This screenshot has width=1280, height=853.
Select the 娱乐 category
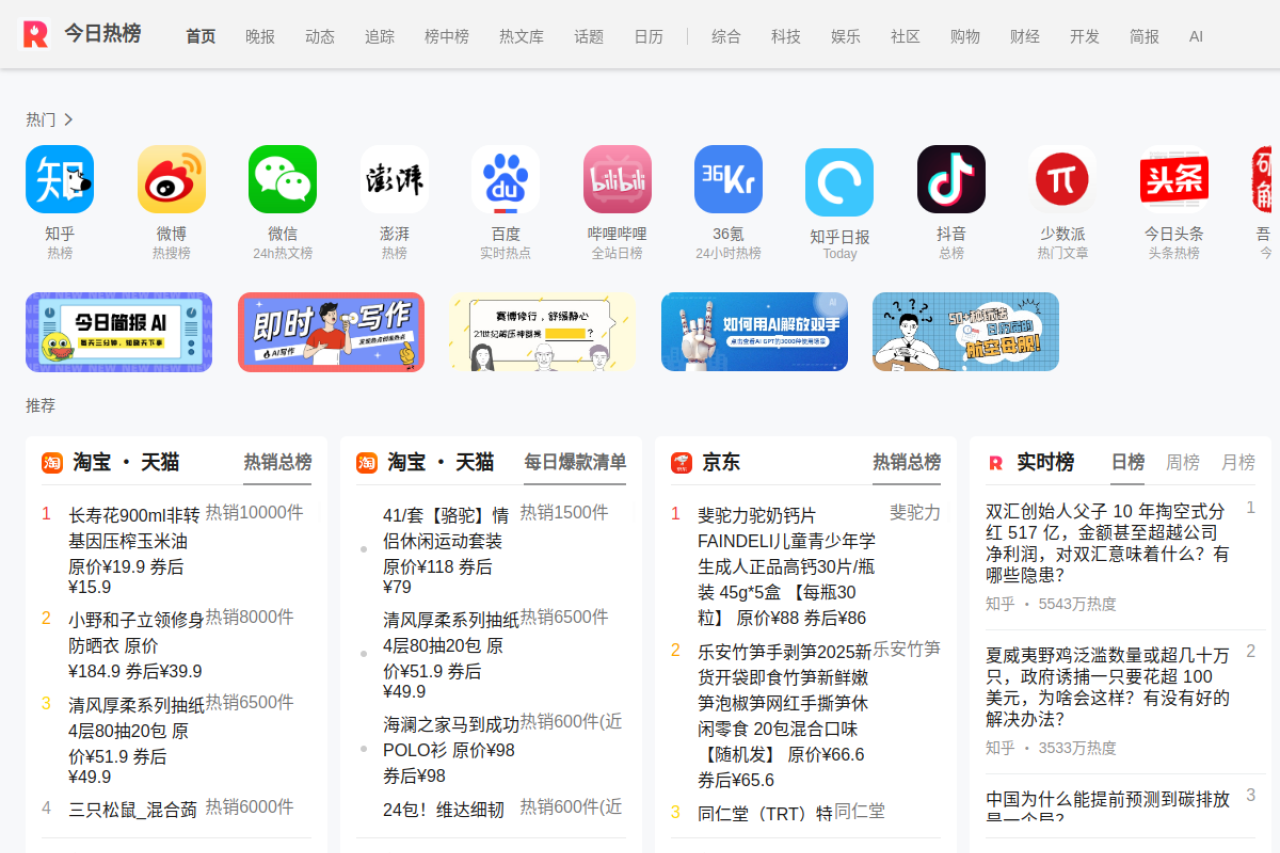point(846,37)
